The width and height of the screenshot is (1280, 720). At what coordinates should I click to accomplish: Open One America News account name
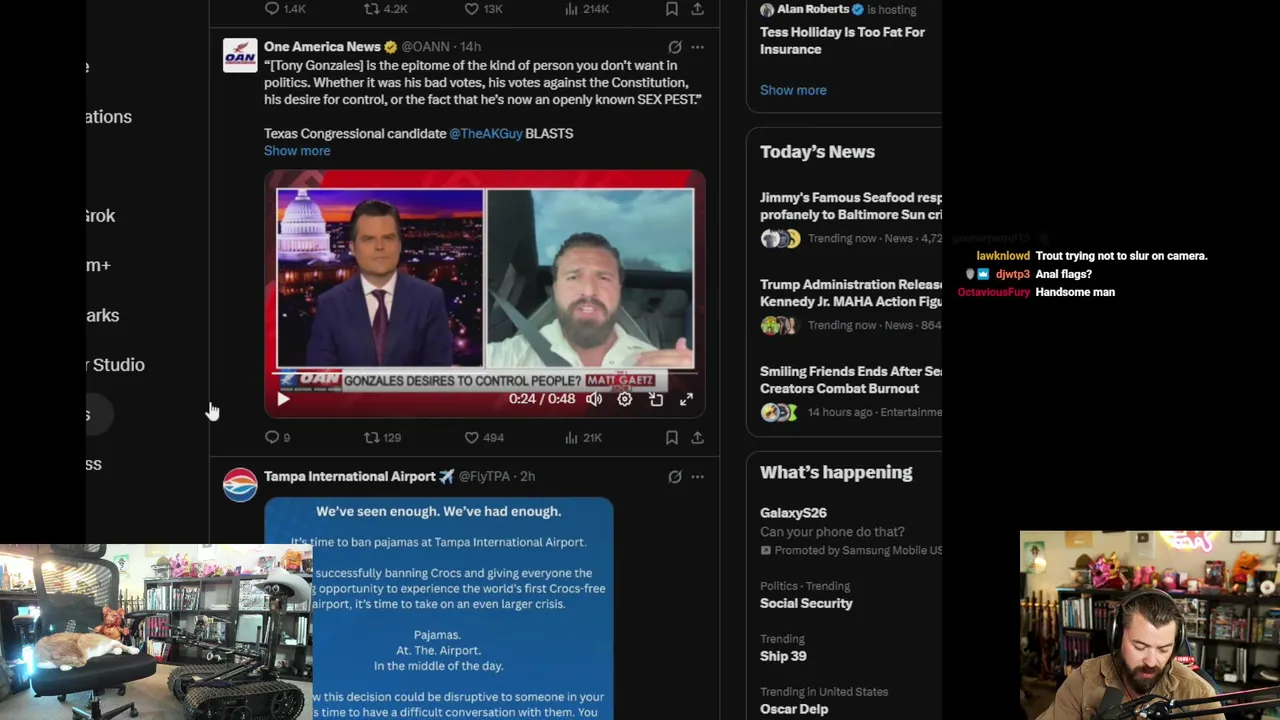click(x=322, y=47)
